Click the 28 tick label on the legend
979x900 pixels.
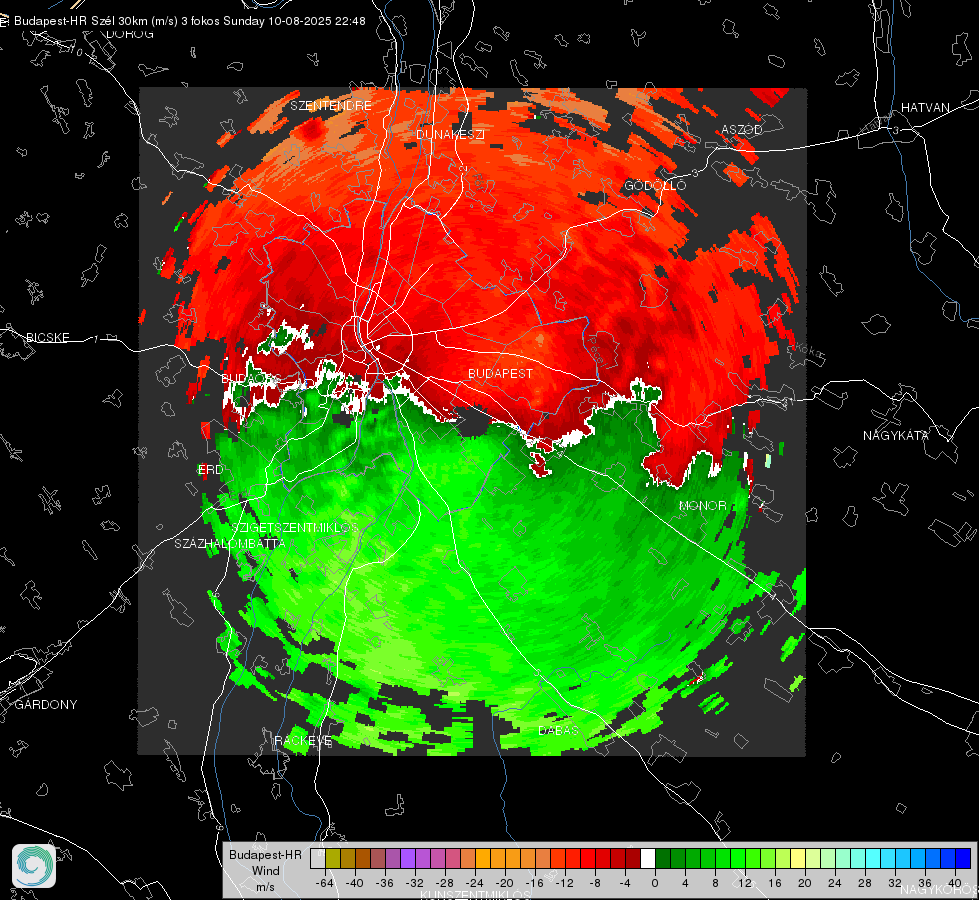(x=864, y=883)
